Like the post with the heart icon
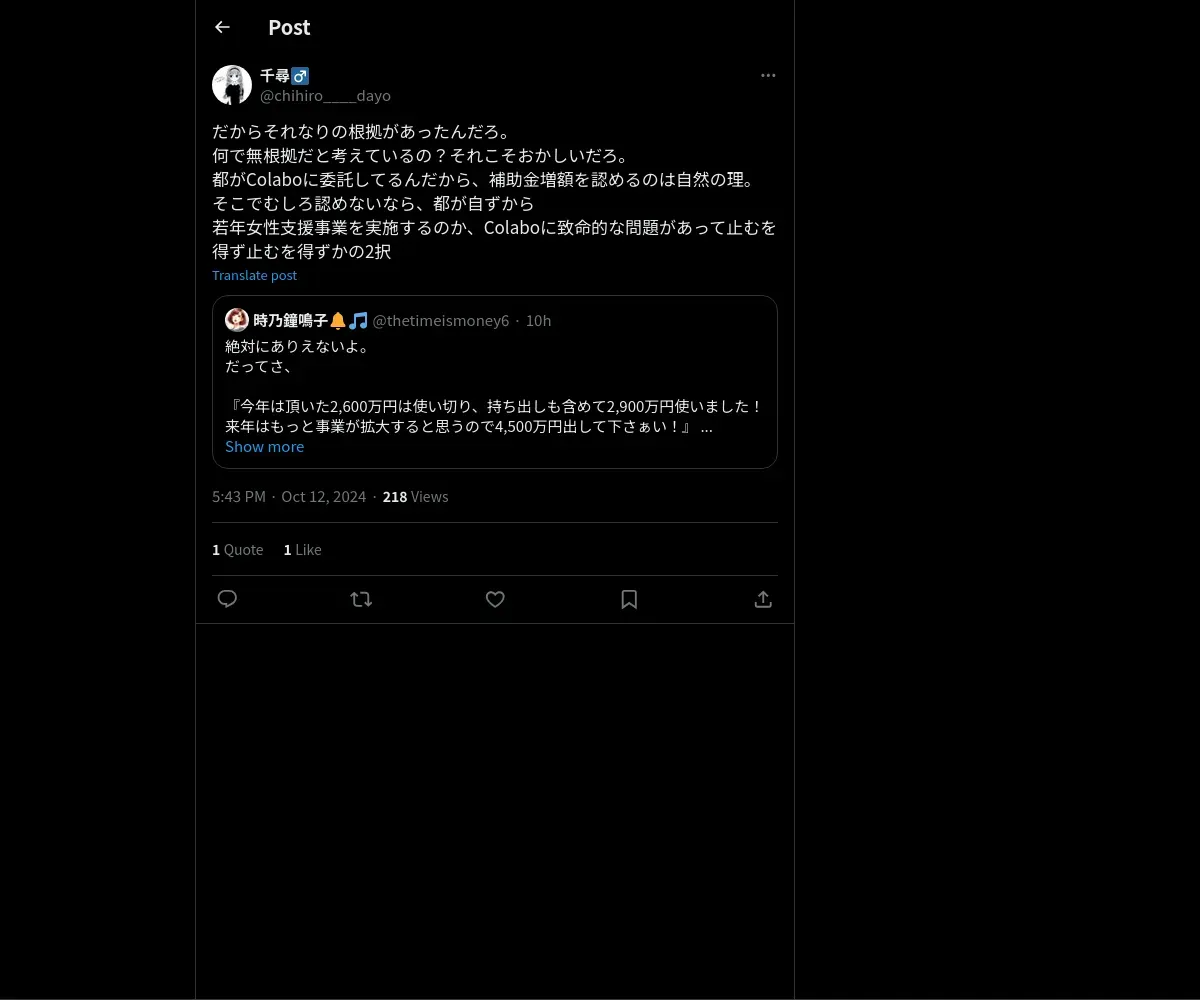 coord(495,599)
